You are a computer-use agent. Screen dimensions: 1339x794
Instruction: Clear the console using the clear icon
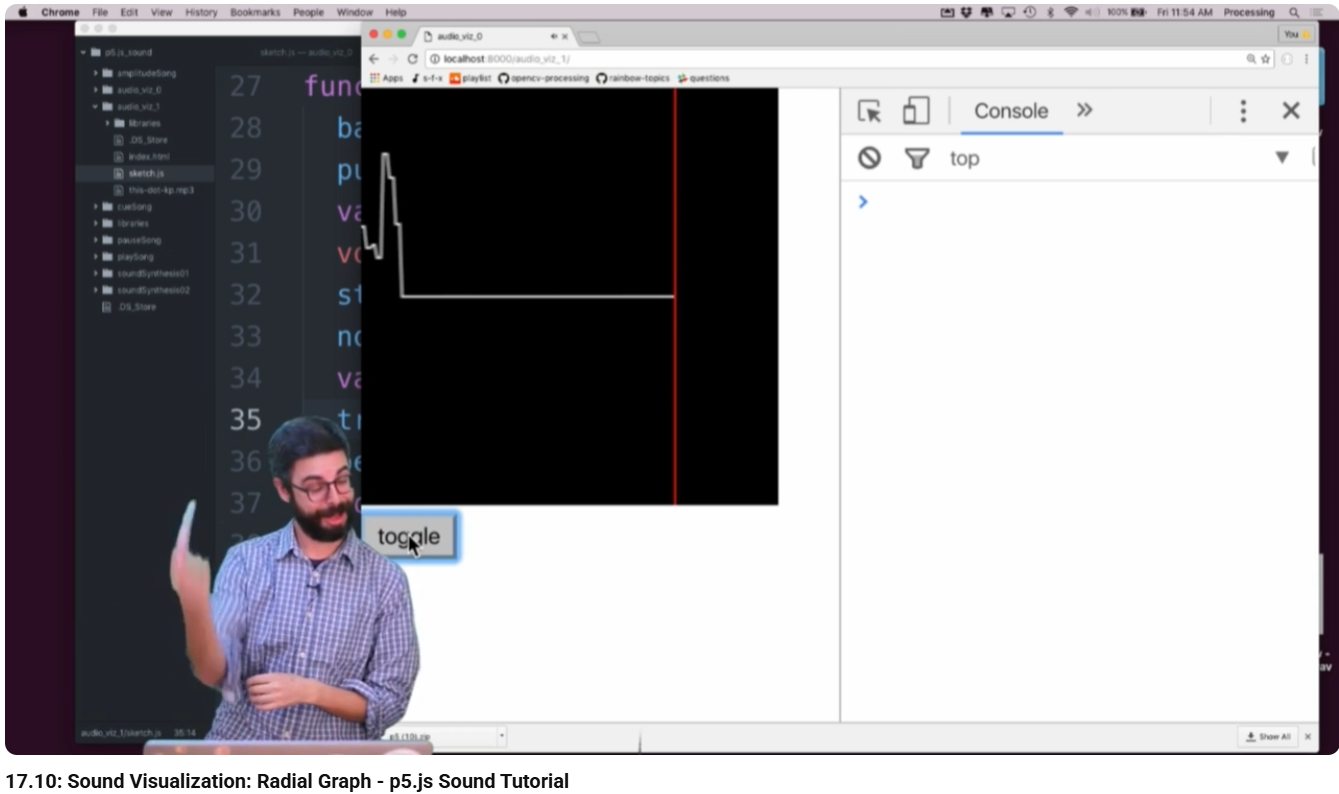coord(868,157)
